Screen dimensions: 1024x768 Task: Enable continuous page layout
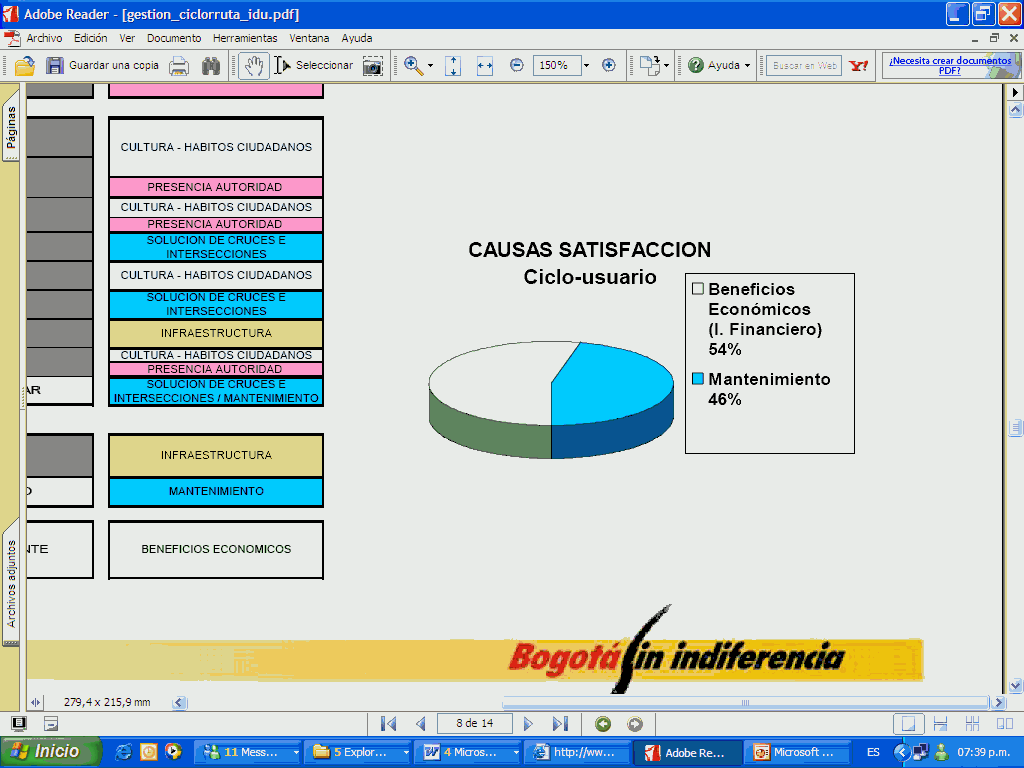(x=940, y=724)
